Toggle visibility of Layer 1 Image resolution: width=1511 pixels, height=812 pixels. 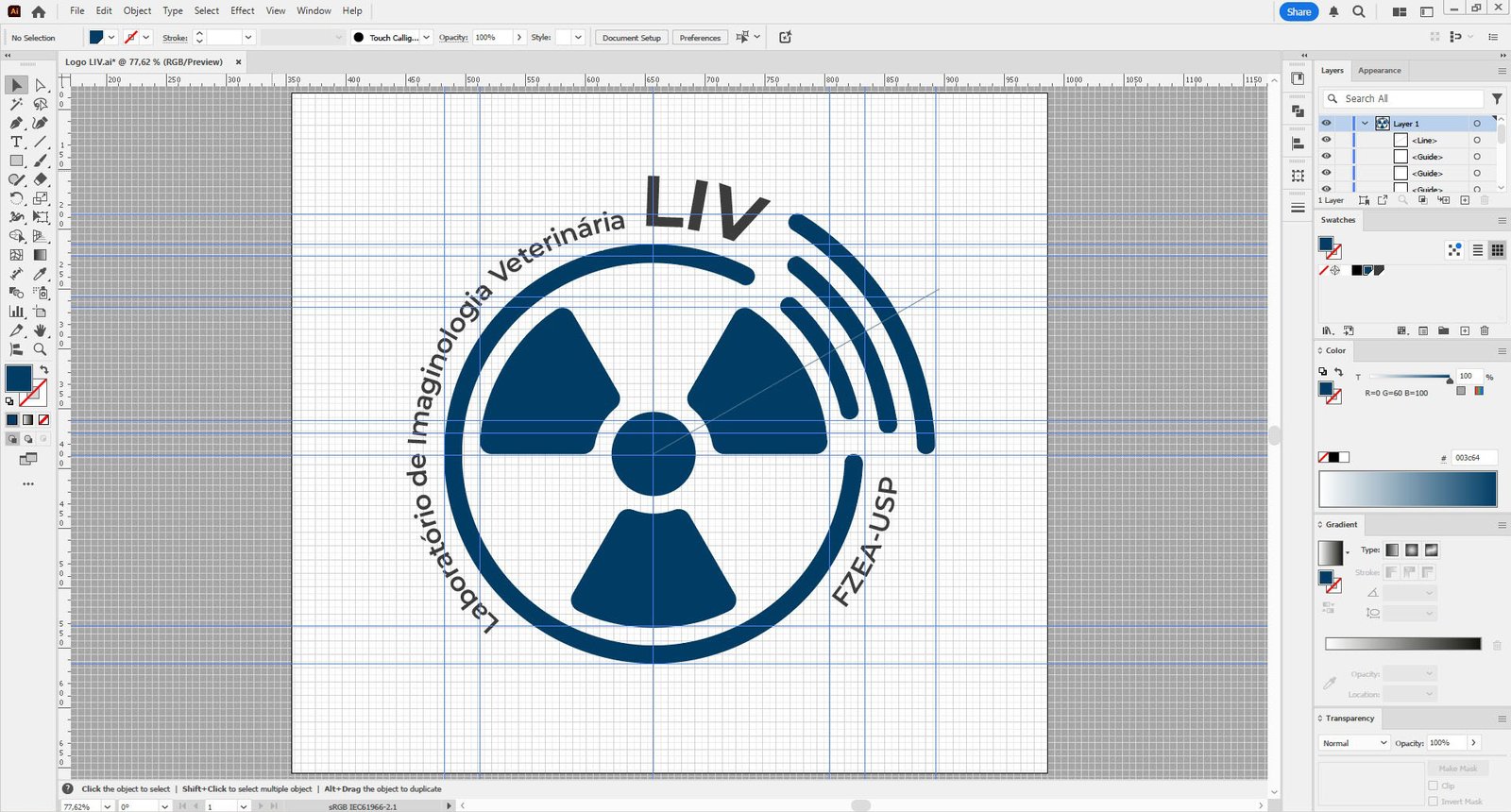pyautogui.click(x=1326, y=124)
